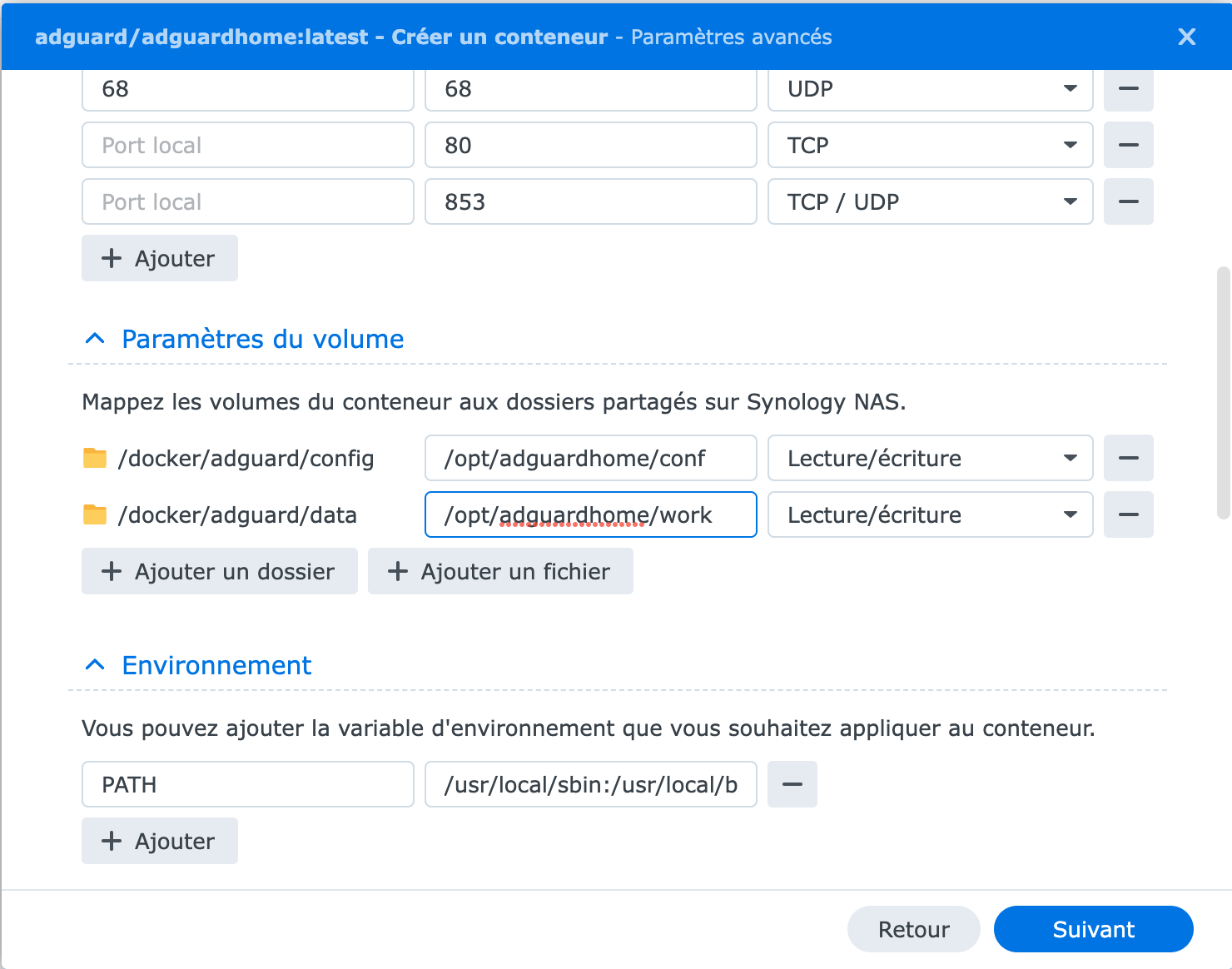This screenshot has height=969, width=1232.
Task: Edit the /opt/adguardhome/conf mount path field
Action: tap(590, 458)
